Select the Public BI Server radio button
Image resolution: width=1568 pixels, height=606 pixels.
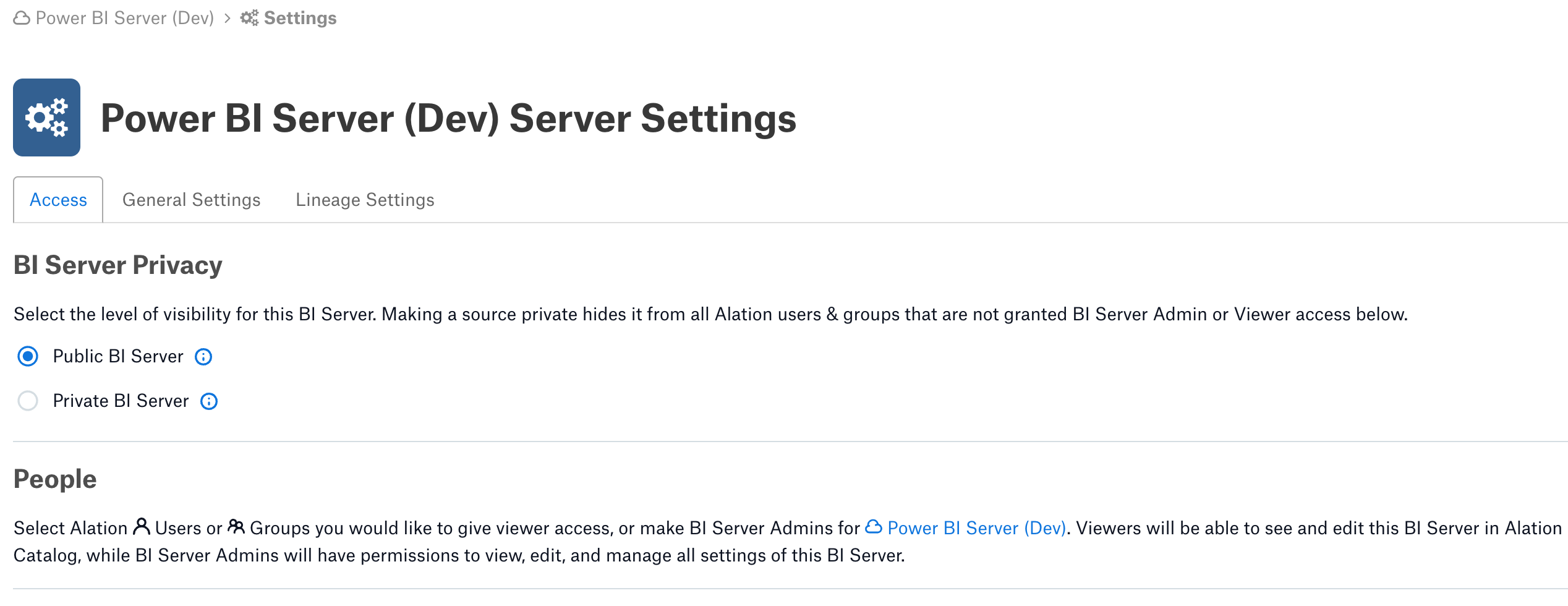pos(28,356)
